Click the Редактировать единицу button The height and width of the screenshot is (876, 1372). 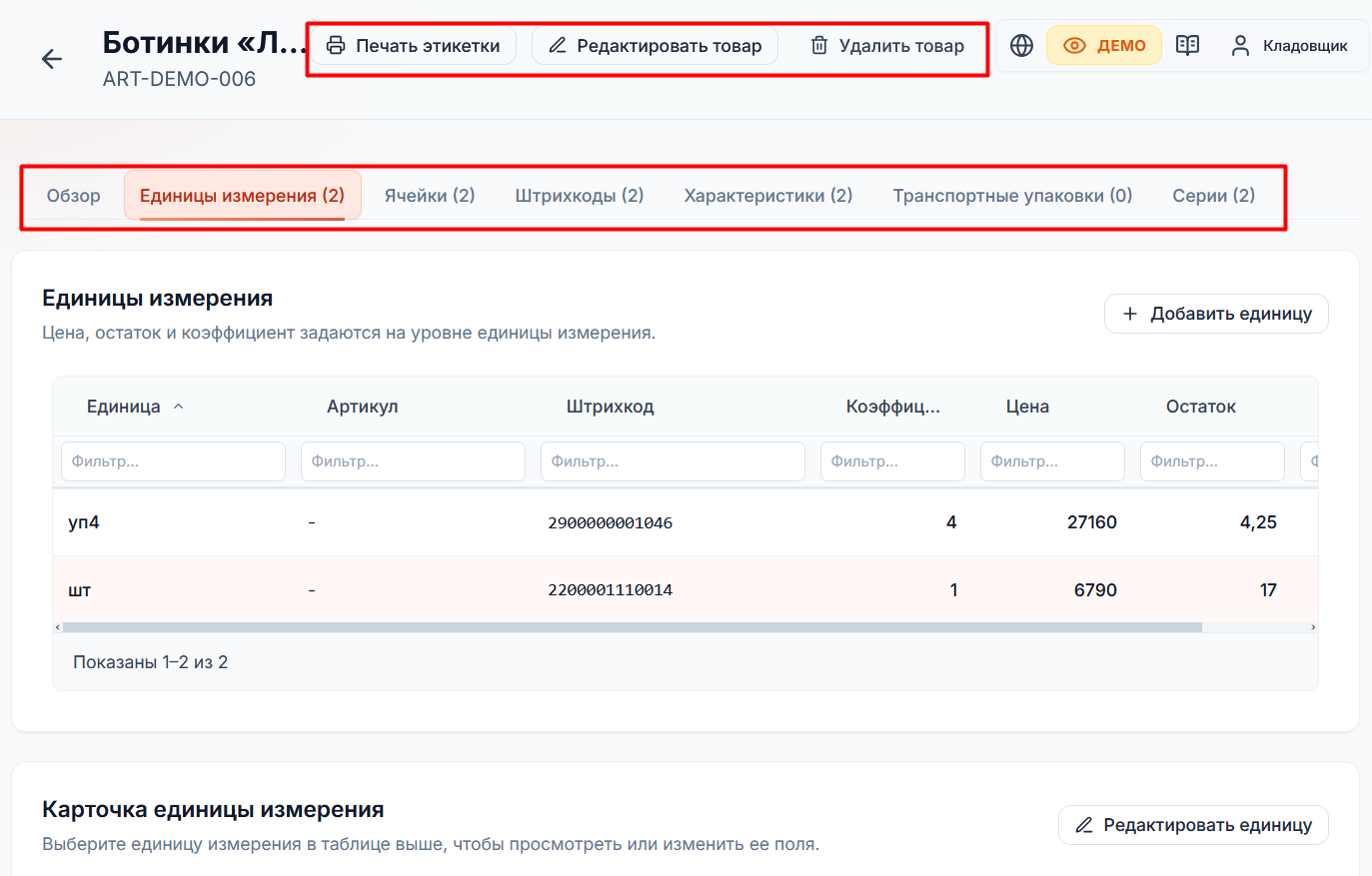(x=1193, y=825)
